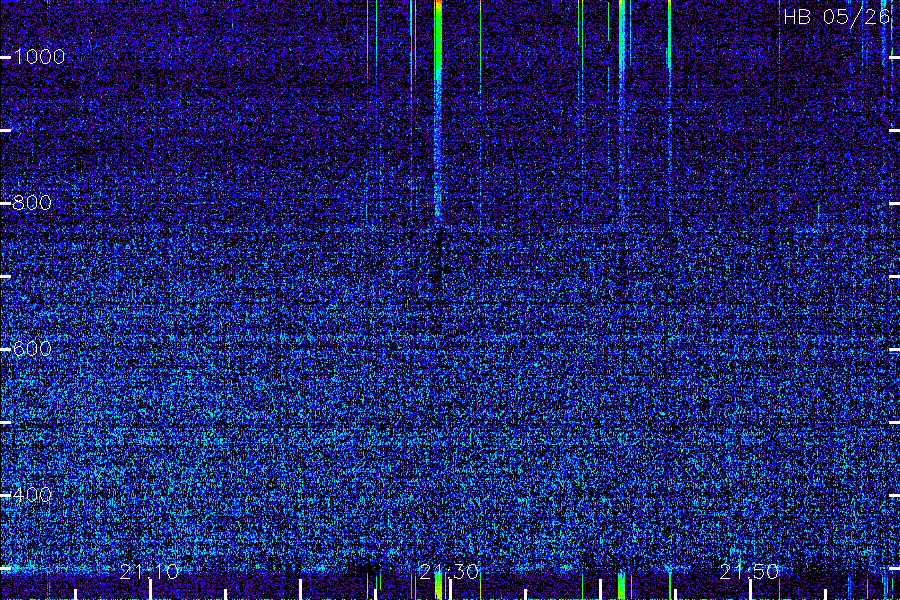Screen dimensions: 900x600
Task: Click the HB 05/26 station date label
Action: (x=837, y=17)
